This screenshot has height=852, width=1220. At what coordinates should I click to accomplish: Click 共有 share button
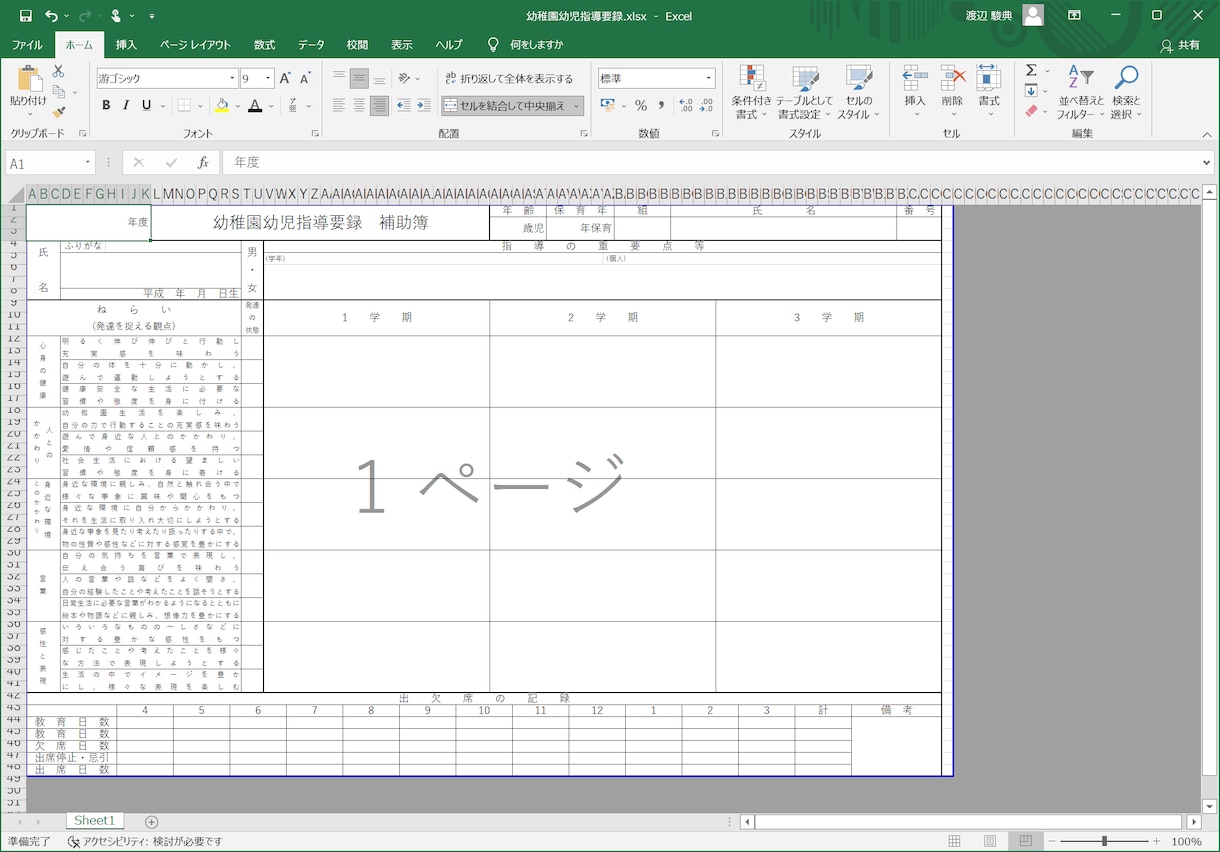1181,45
